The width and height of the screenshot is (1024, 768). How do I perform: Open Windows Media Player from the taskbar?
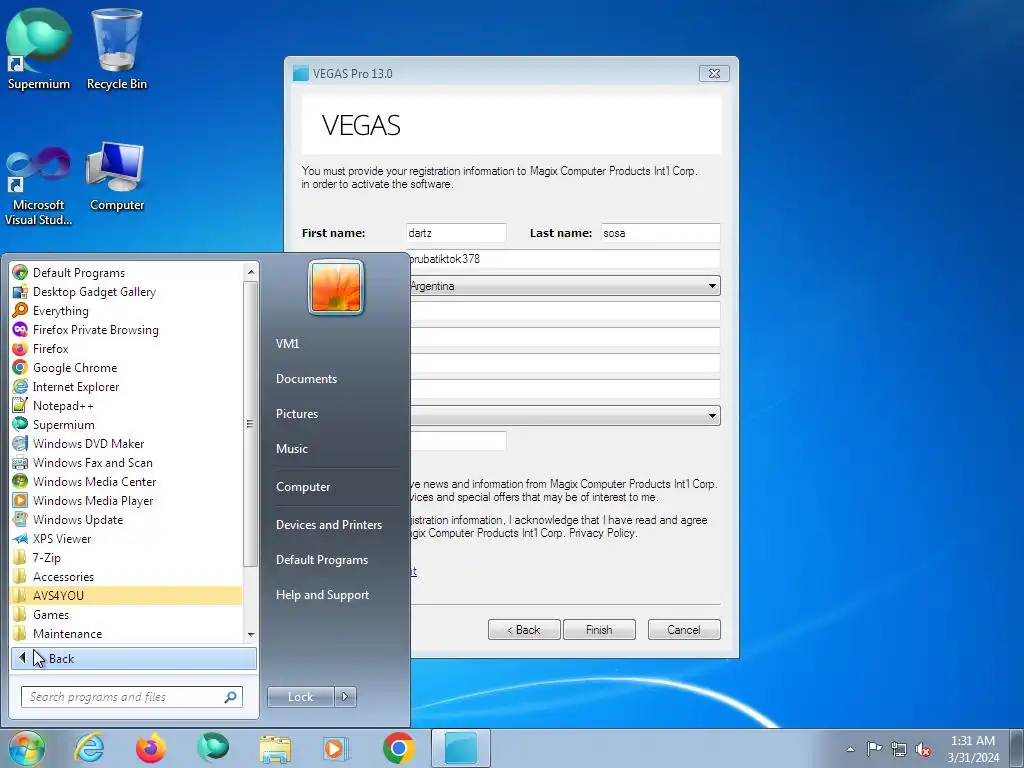pyautogui.click(x=336, y=748)
